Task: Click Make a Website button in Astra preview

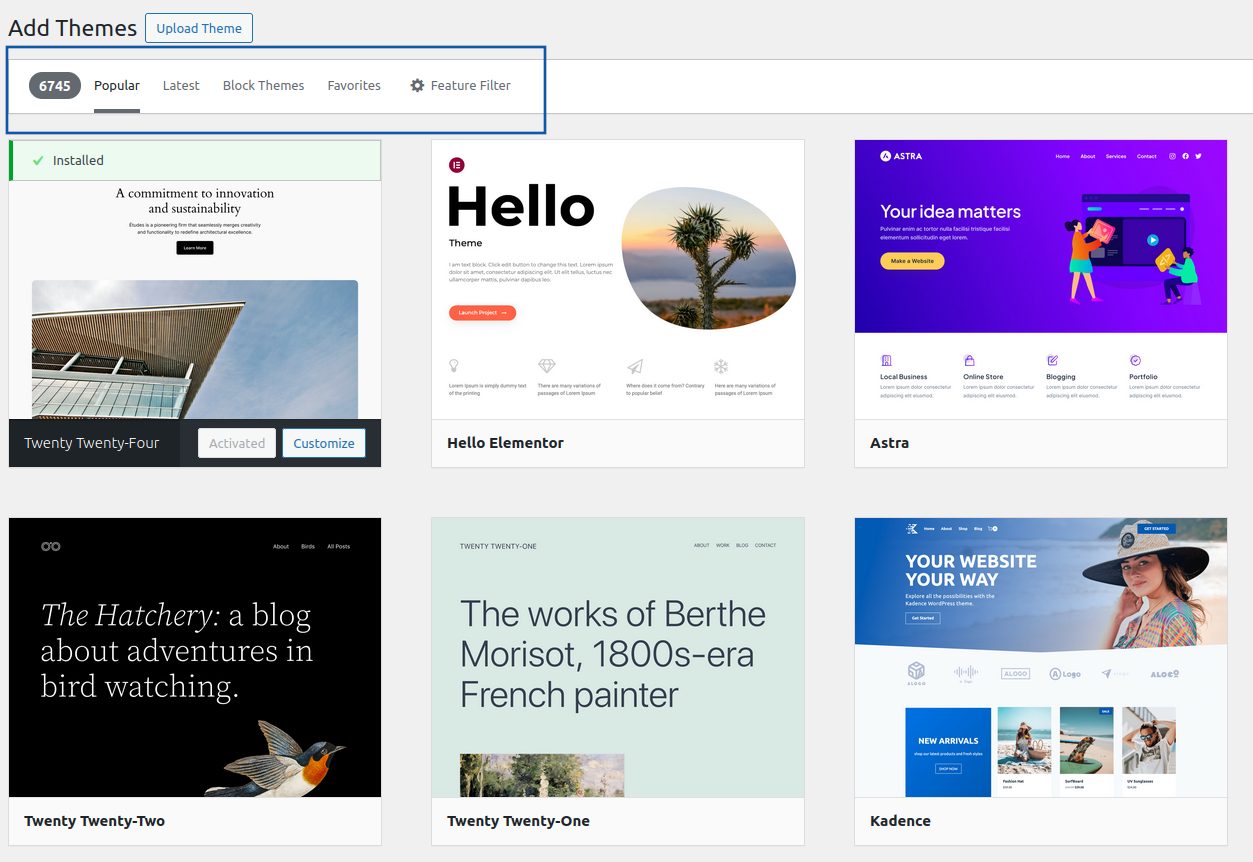Action: (912, 261)
